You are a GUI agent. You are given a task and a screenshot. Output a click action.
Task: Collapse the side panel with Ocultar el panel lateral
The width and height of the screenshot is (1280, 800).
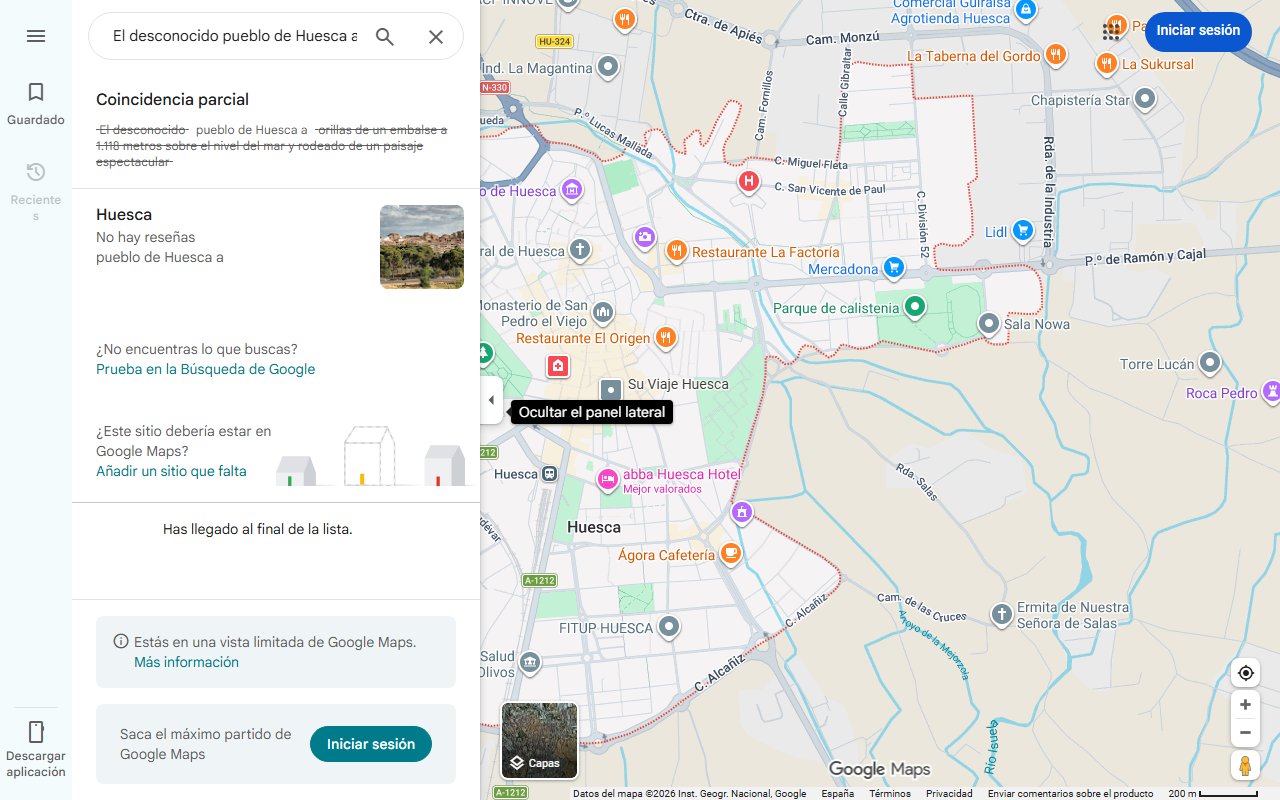pos(491,399)
